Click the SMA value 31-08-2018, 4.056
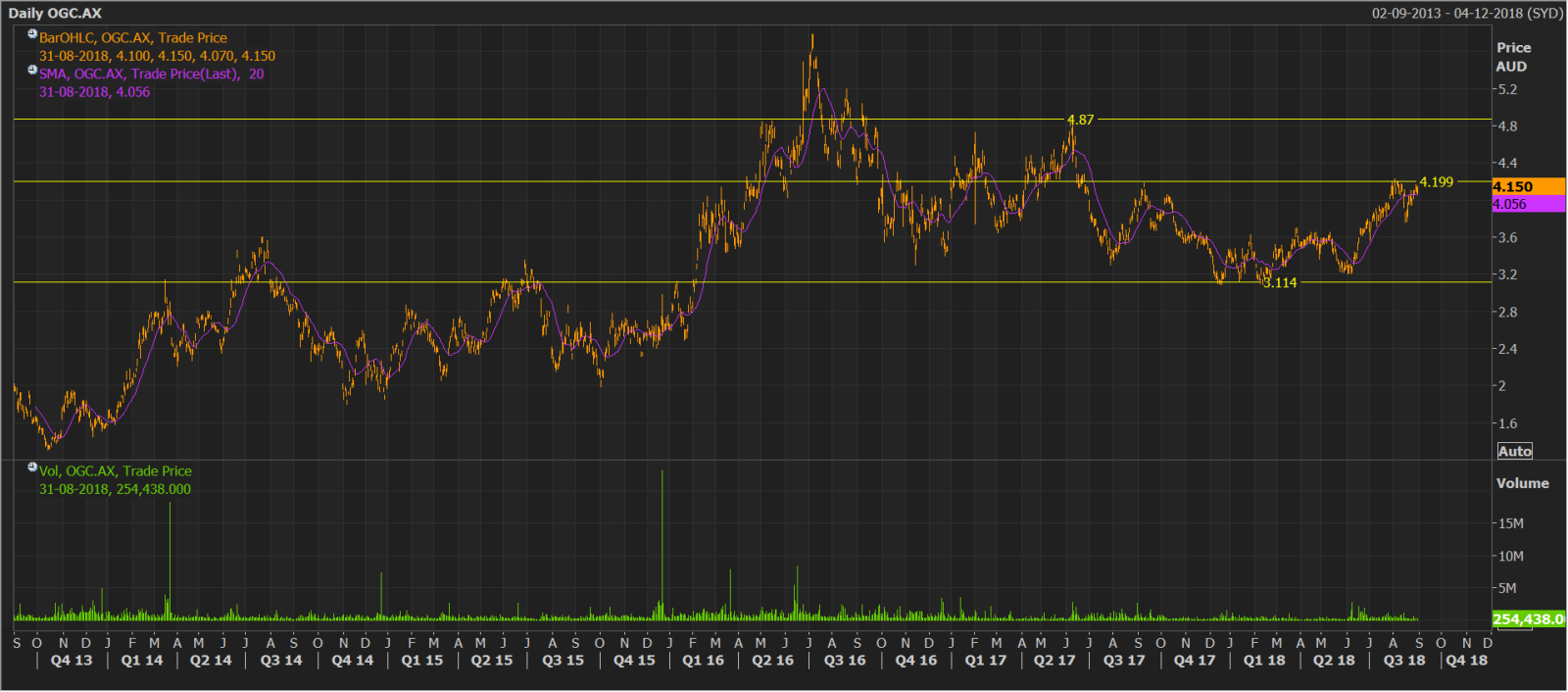 click(95, 92)
